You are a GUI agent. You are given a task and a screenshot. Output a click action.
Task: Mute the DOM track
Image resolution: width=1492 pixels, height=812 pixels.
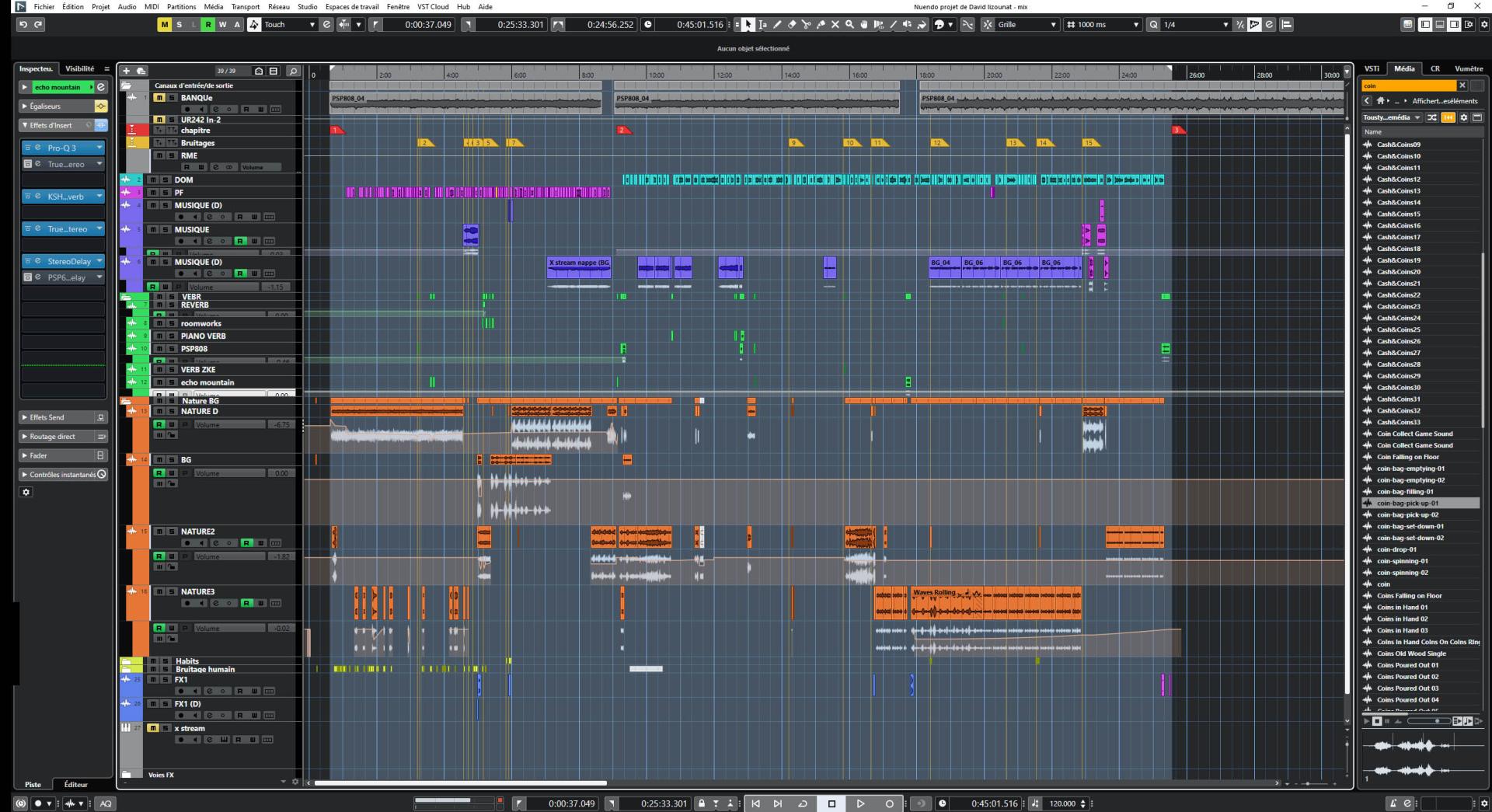point(153,179)
